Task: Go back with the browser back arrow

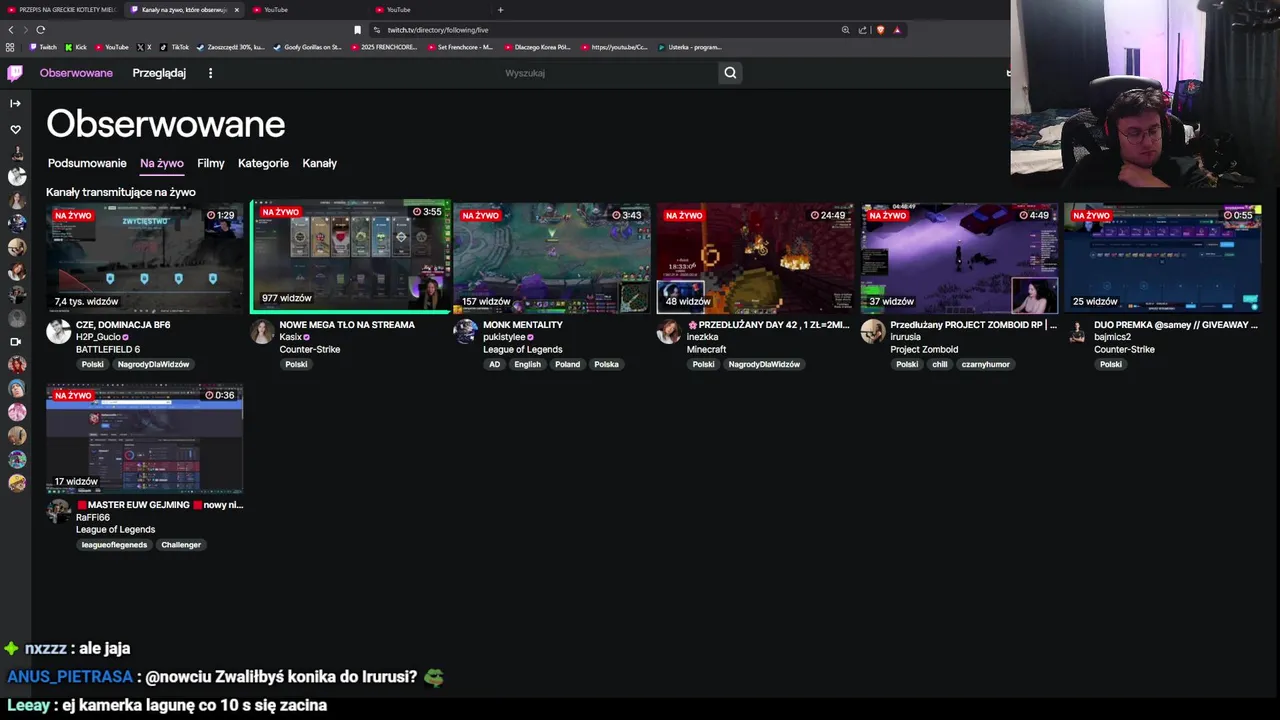Action: 11,30
